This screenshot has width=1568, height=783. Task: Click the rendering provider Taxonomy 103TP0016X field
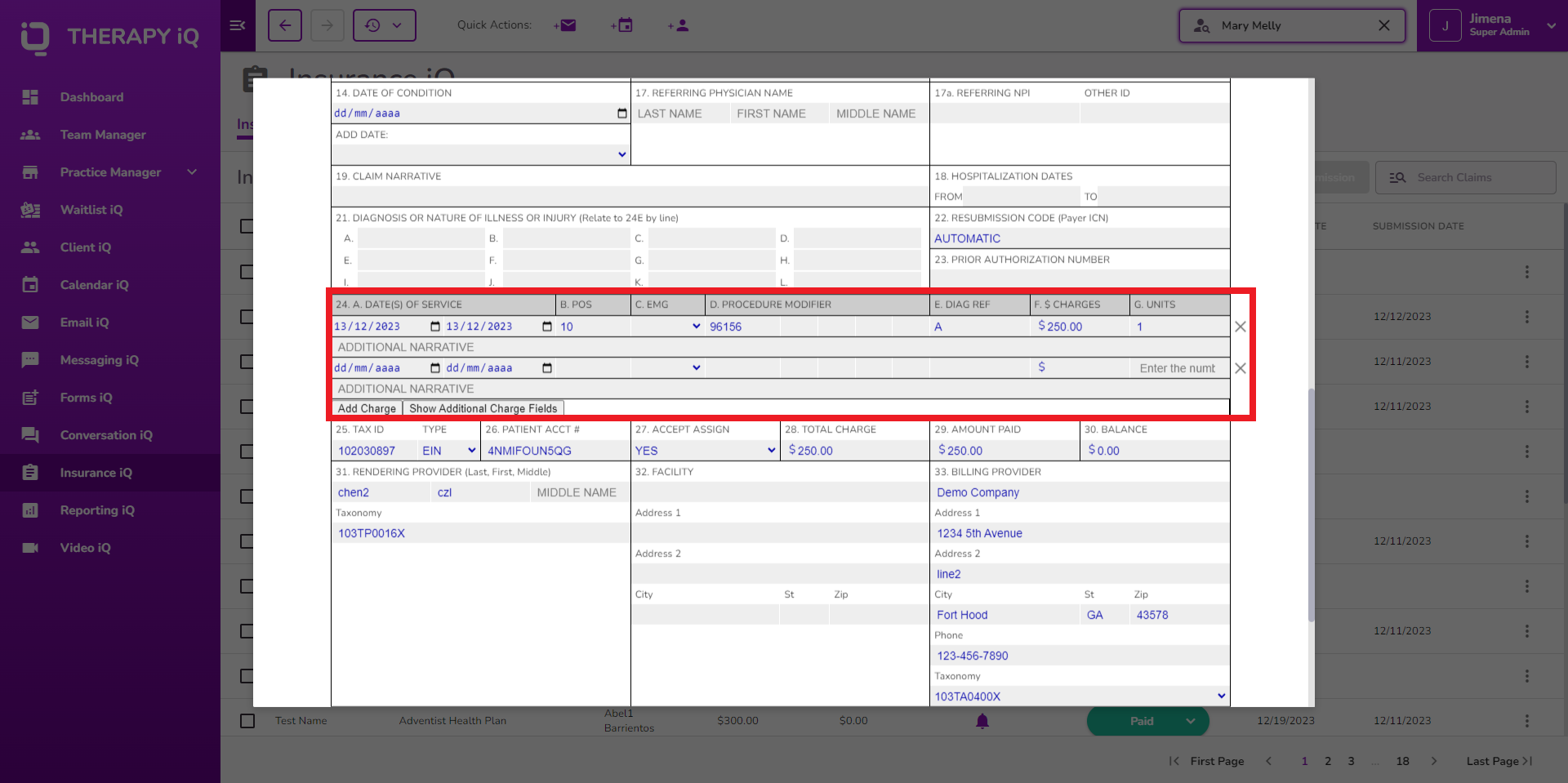[x=480, y=533]
